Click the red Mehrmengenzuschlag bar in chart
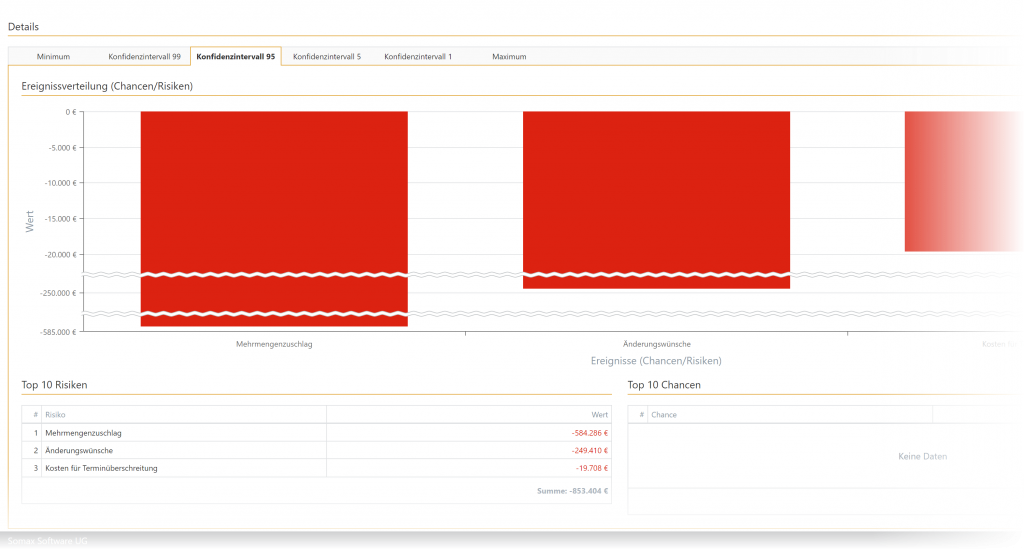This screenshot has width=1024, height=549. pyautogui.click(x=274, y=190)
